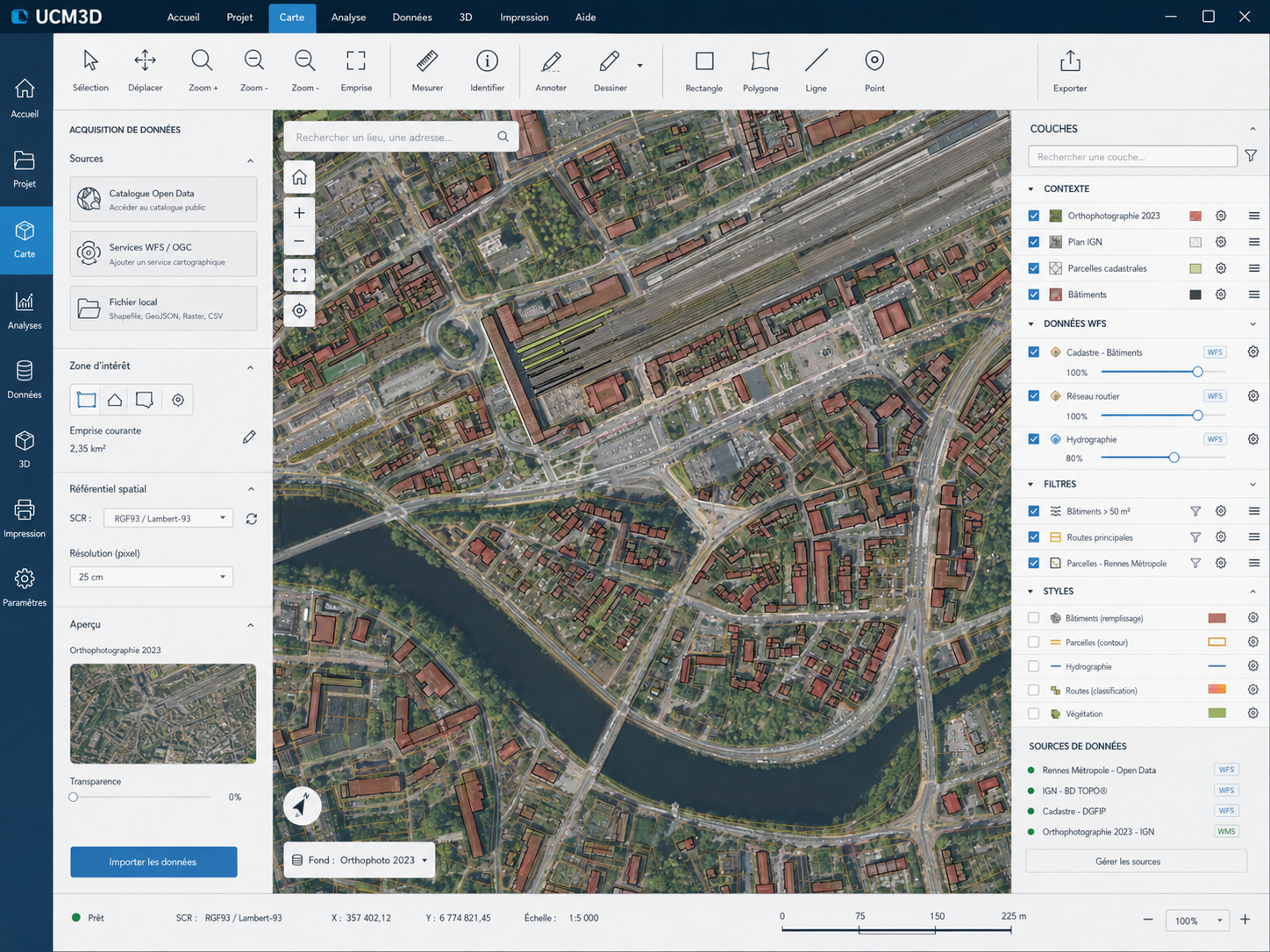The height and width of the screenshot is (952, 1270).
Task: Open the zoom 100% dropdown in status bar
Action: pyautogui.click(x=1197, y=920)
